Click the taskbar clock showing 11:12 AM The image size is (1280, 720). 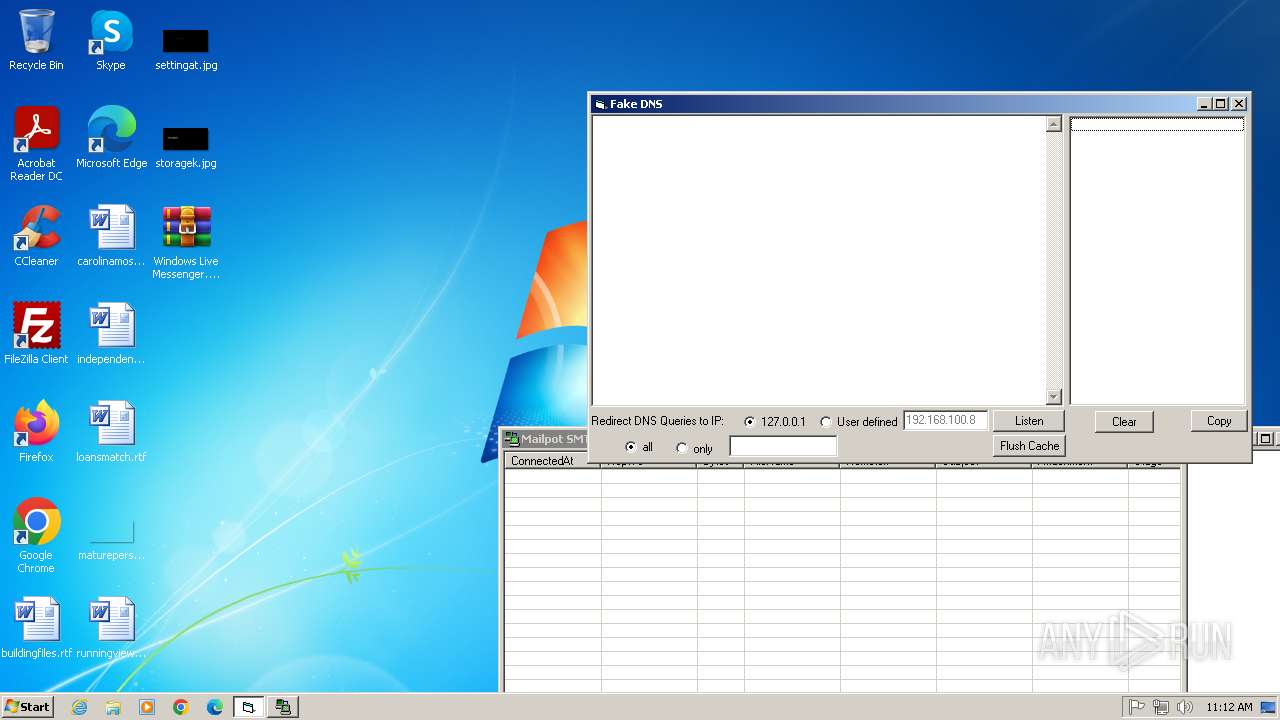point(1229,707)
